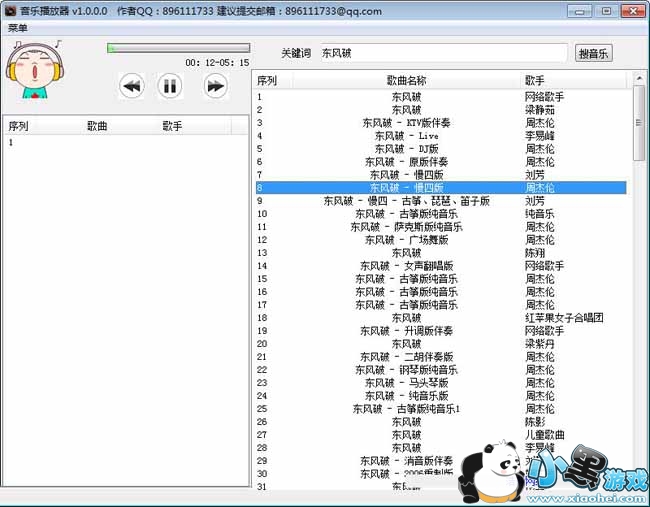This screenshot has height=507, width=650.
Task: Open the 菜单 menu
Action: (x=17, y=28)
